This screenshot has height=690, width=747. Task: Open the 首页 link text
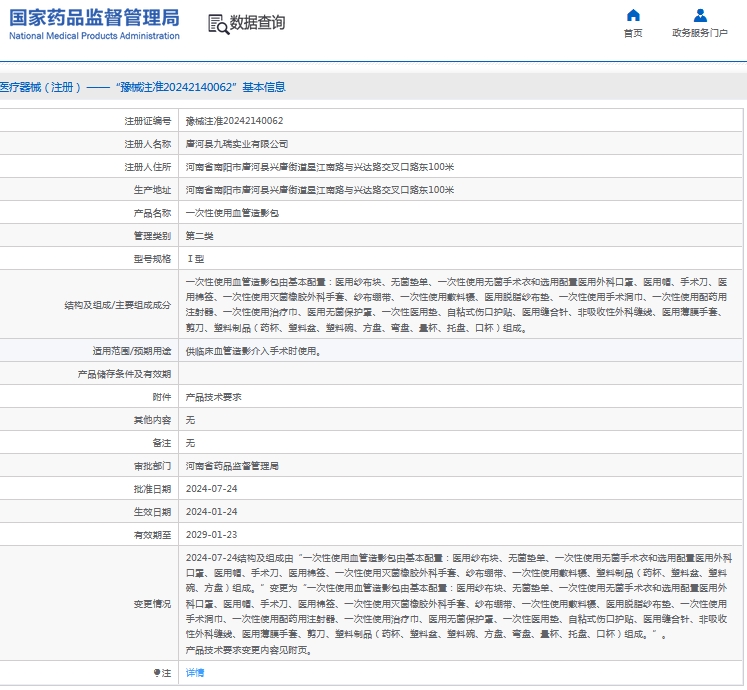tap(633, 33)
